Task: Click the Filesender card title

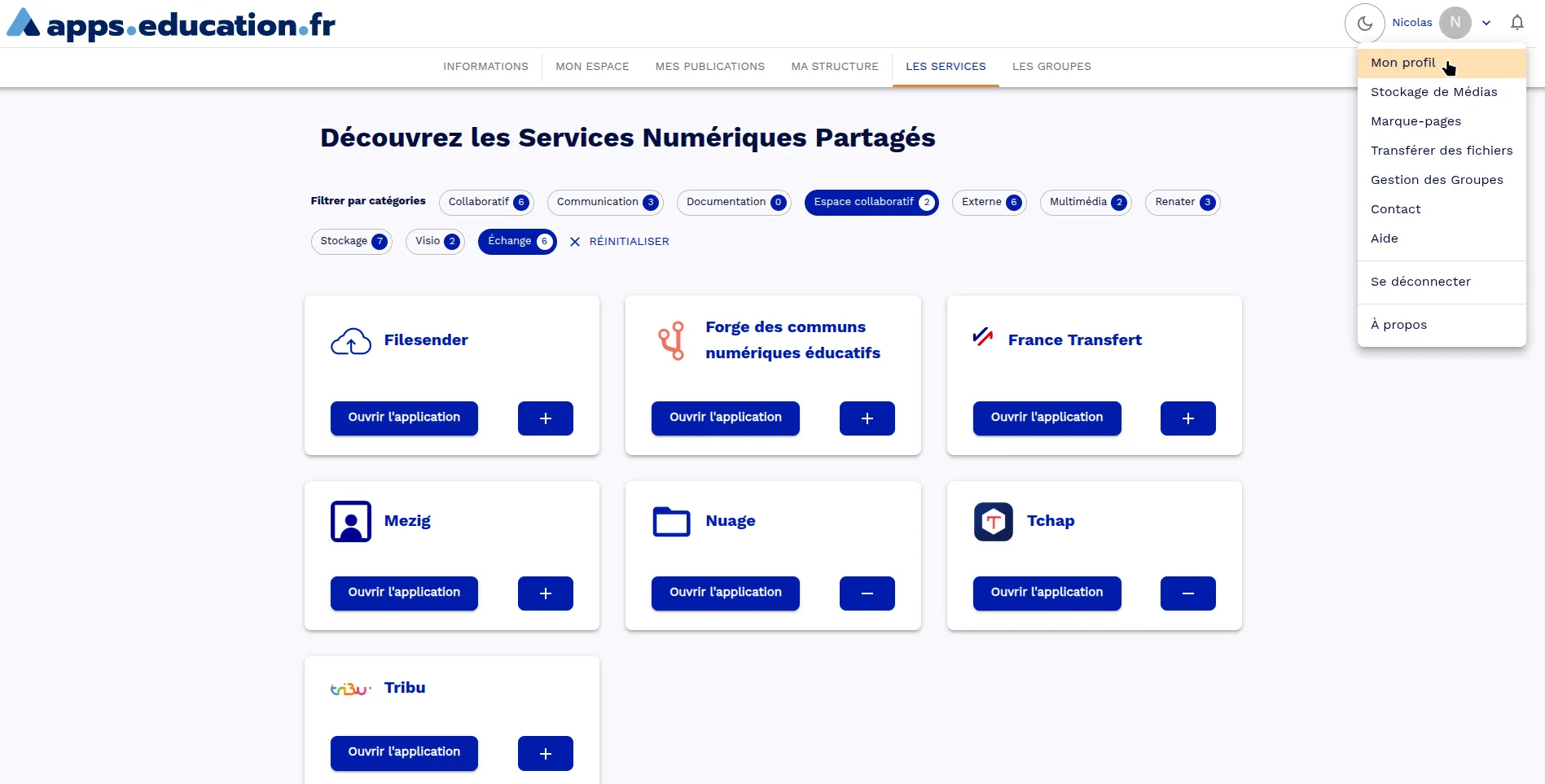Action: pyautogui.click(x=426, y=340)
